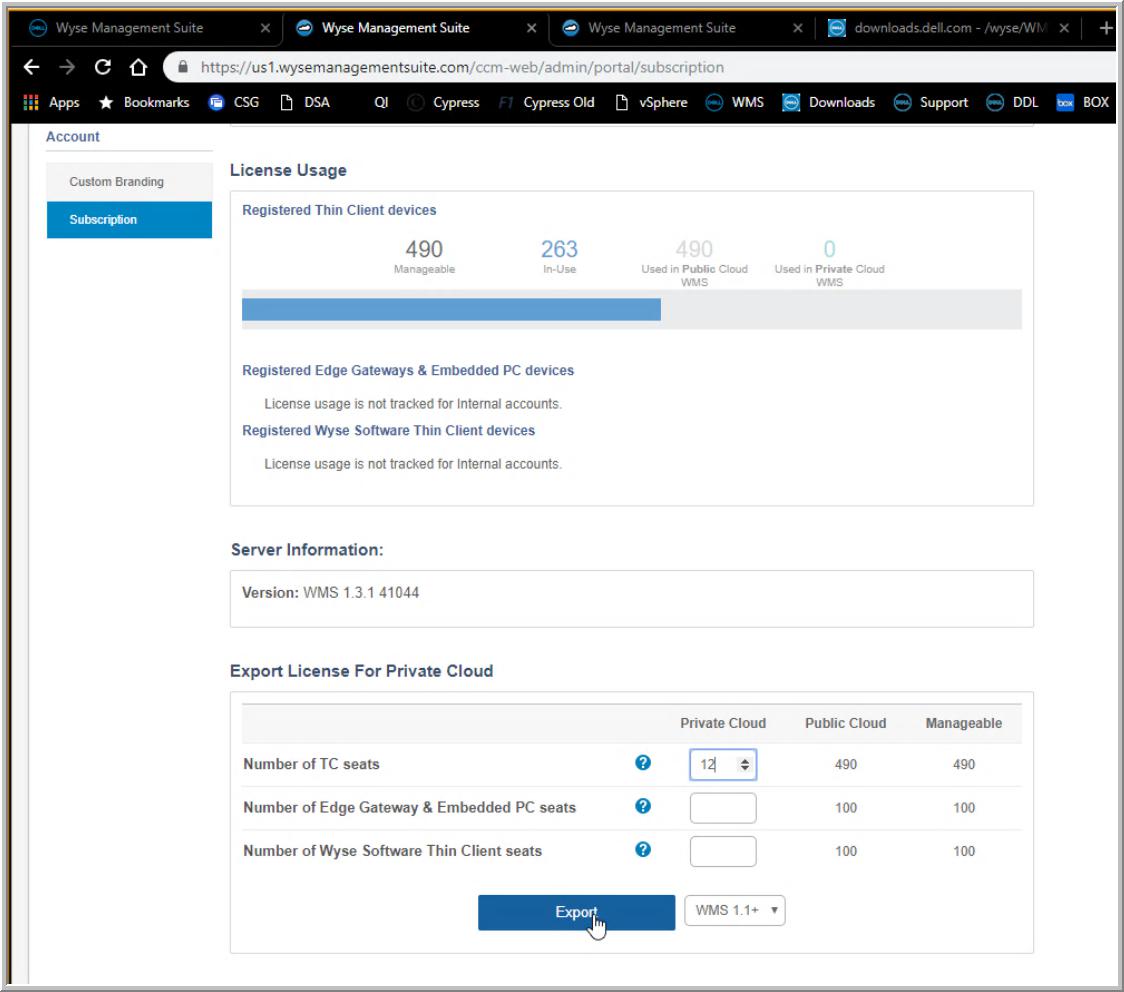The width and height of the screenshot is (1124, 992).
Task: Click the browser forward arrow
Action: click(x=67, y=67)
